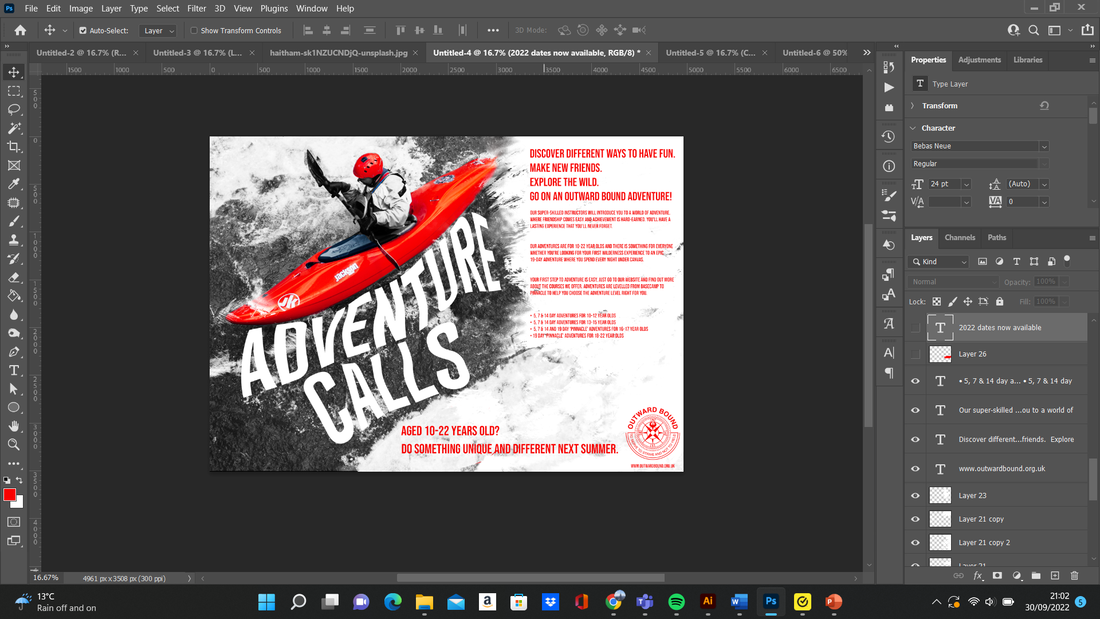Viewport: 1100px width, 619px height.
Task: Select the Lasso tool
Action: [x=14, y=109]
